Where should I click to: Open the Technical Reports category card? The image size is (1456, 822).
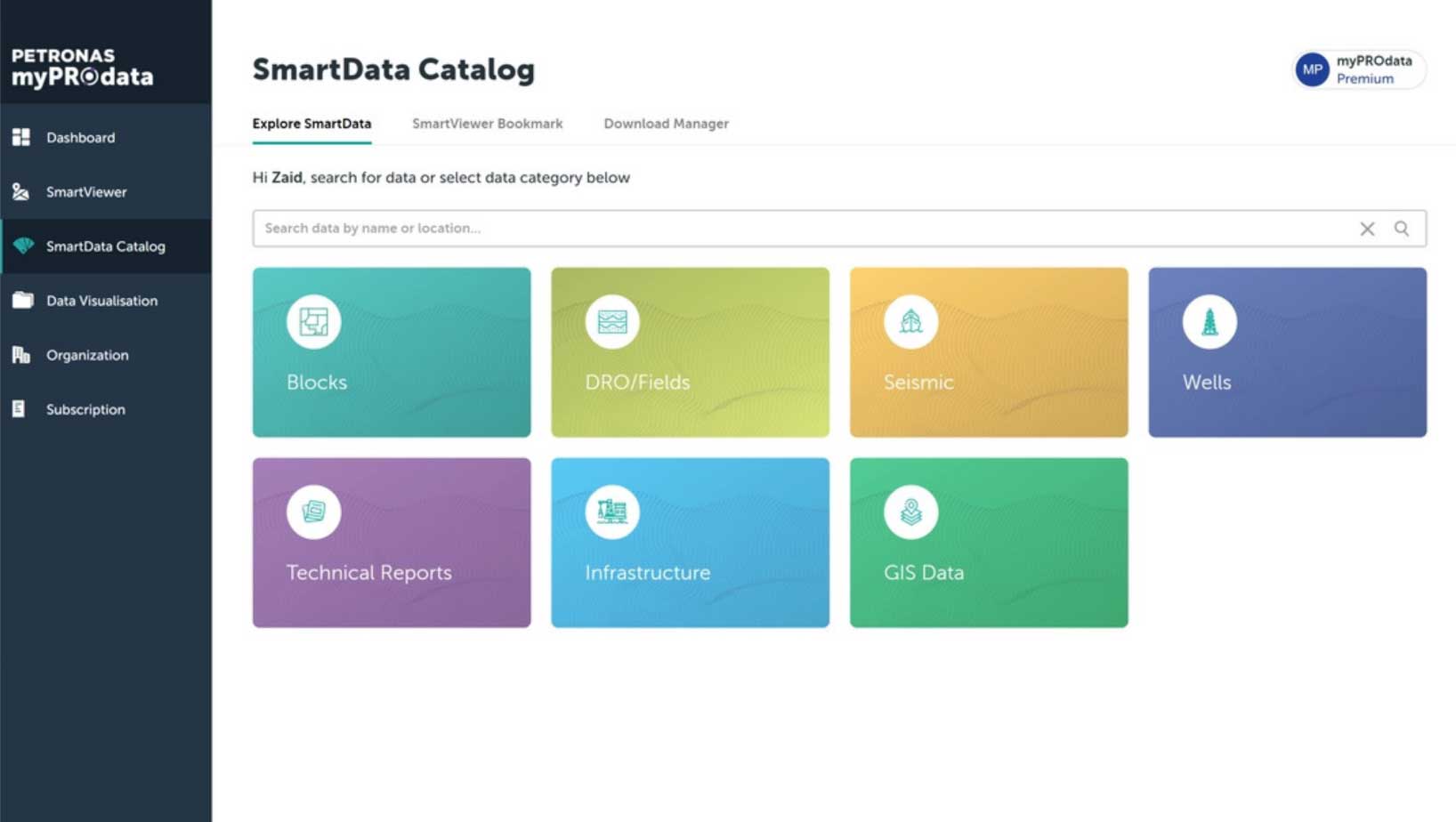coord(392,543)
